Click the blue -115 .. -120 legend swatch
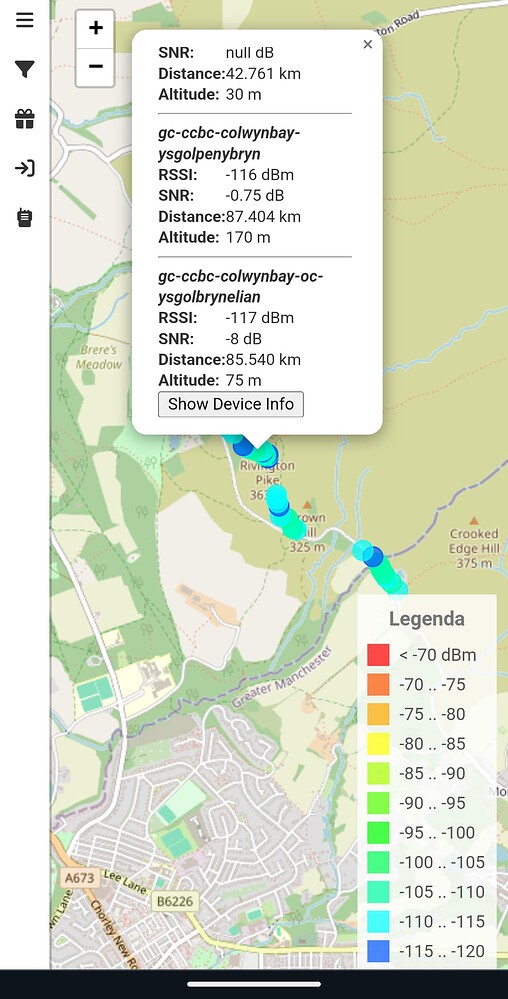508x999 pixels. [378, 951]
